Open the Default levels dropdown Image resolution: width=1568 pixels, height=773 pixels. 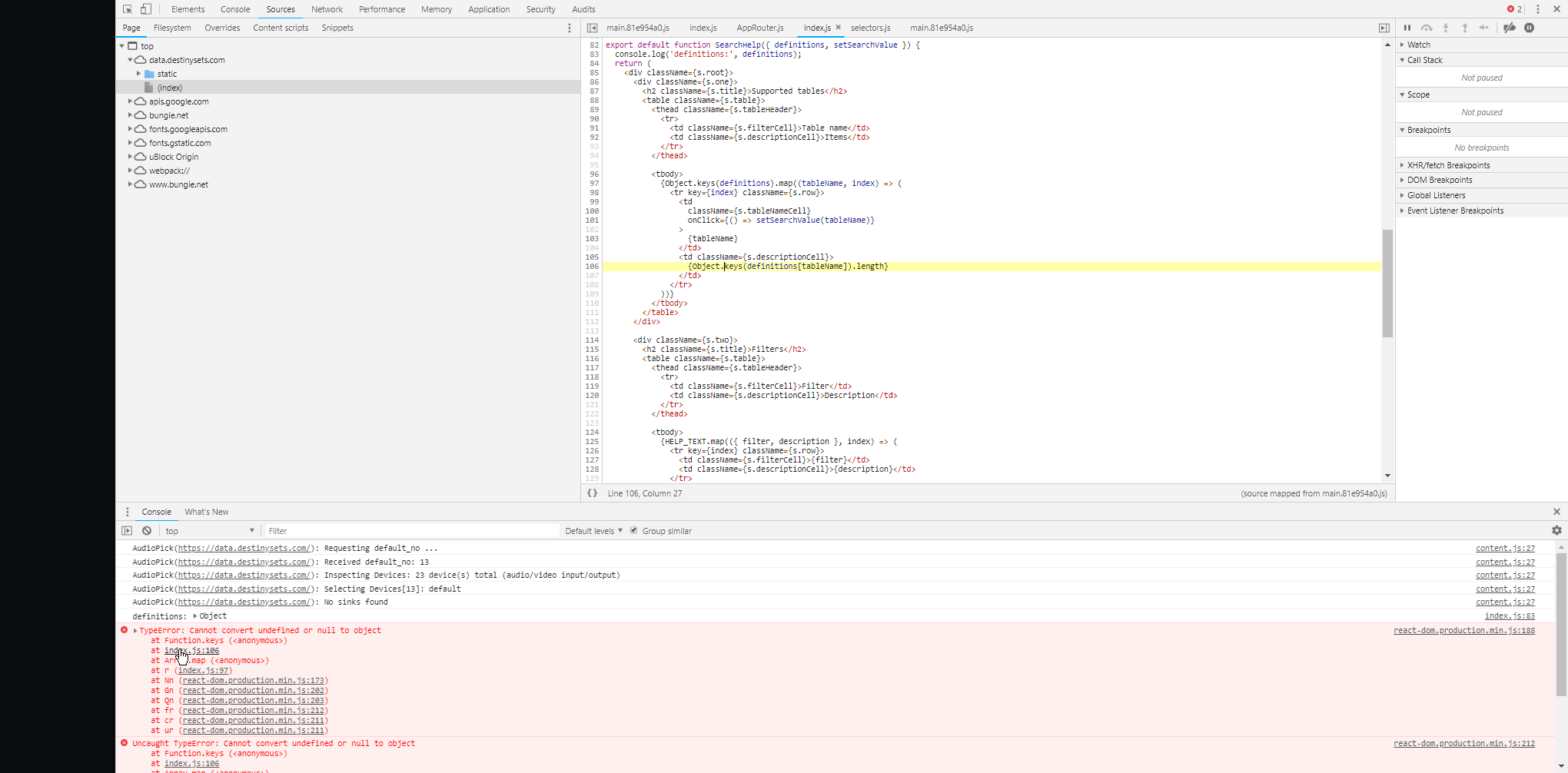593,531
